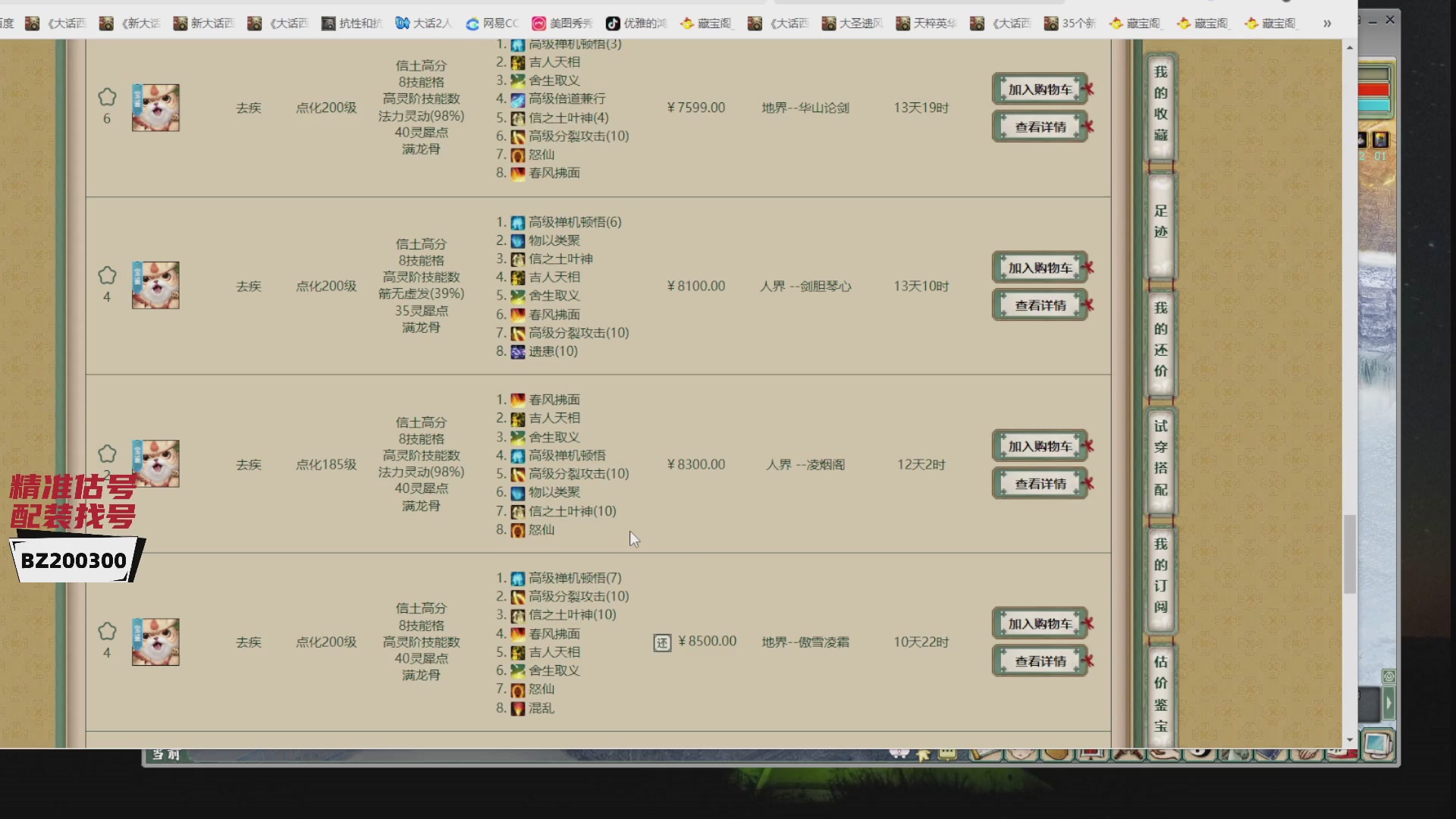
Task: Click pet avatar of ¥8500.00 listing
Action: pyautogui.click(x=155, y=642)
